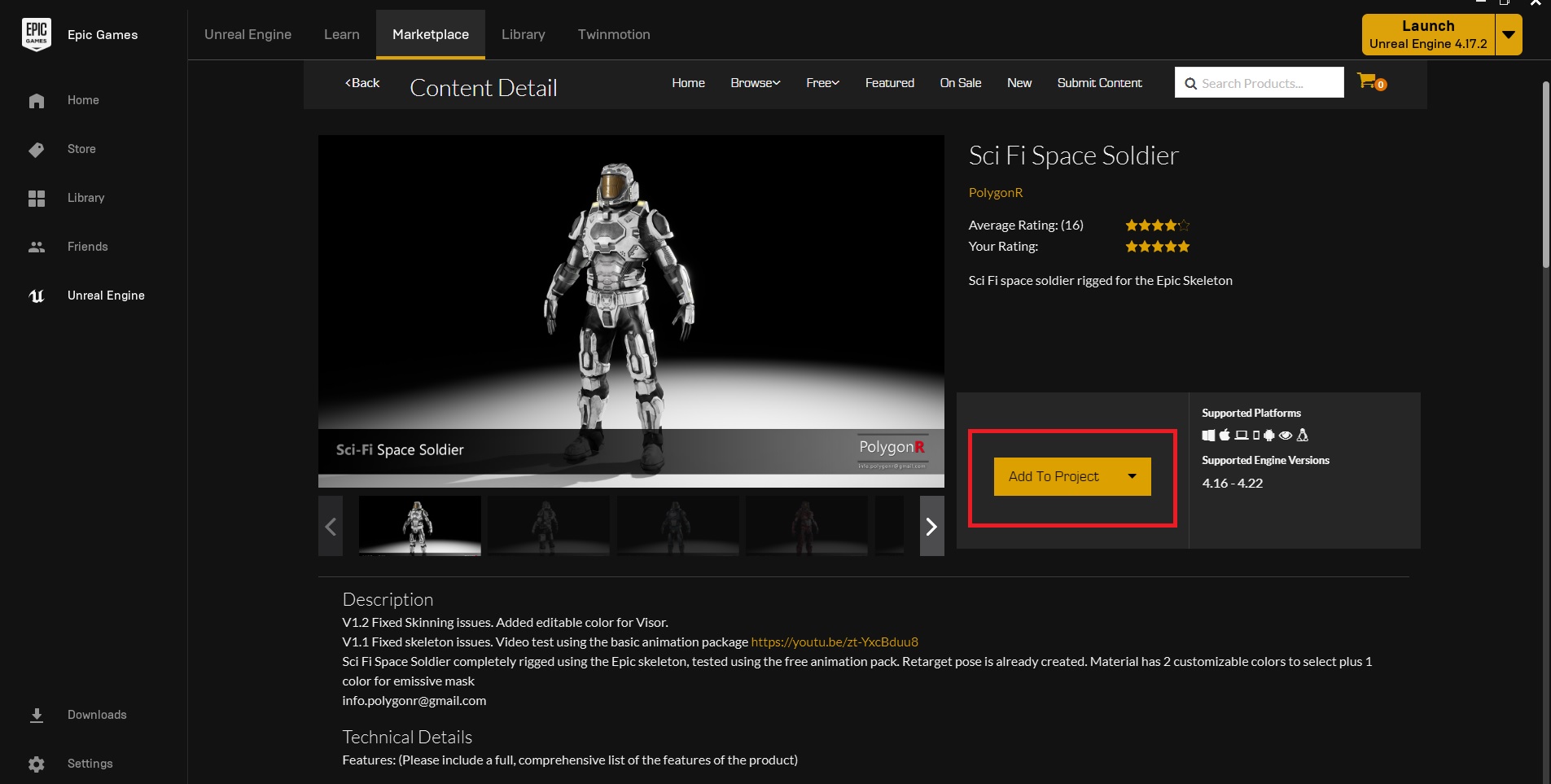This screenshot has height=784, width=1551.
Task: Click the Back button
Action: [x=362, y=83]
